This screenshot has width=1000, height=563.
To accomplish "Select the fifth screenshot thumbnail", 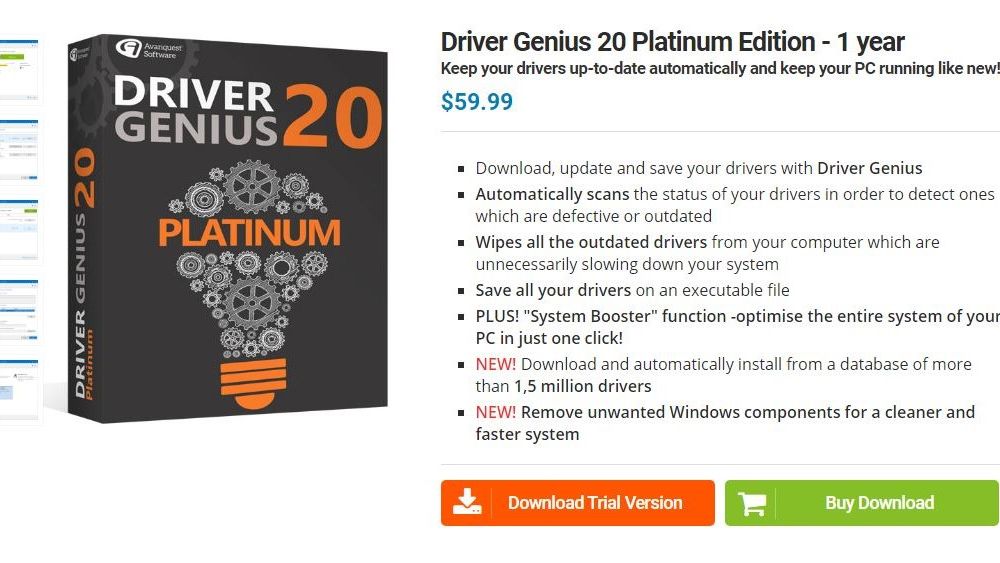I will (19, 390).
